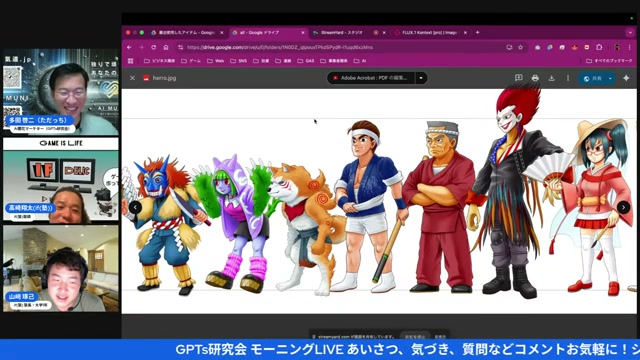Go back with the browser back arrow
Screen dimensions: 640x360
[129, 47]
